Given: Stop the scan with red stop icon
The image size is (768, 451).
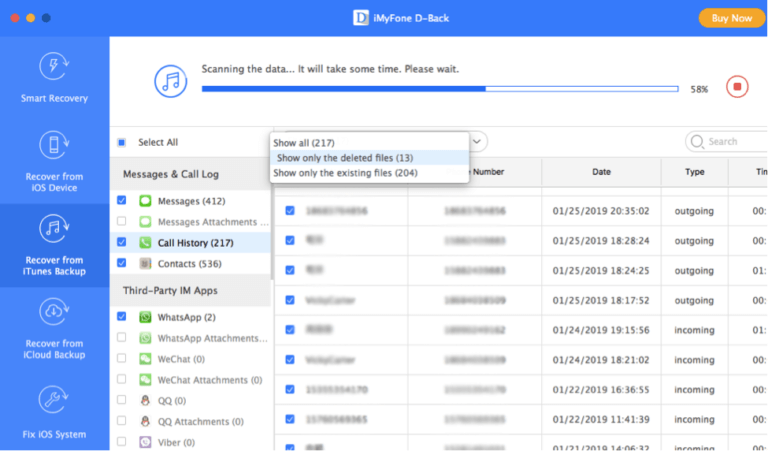Looking at the screenshot, I should click(x=737, y=87).
